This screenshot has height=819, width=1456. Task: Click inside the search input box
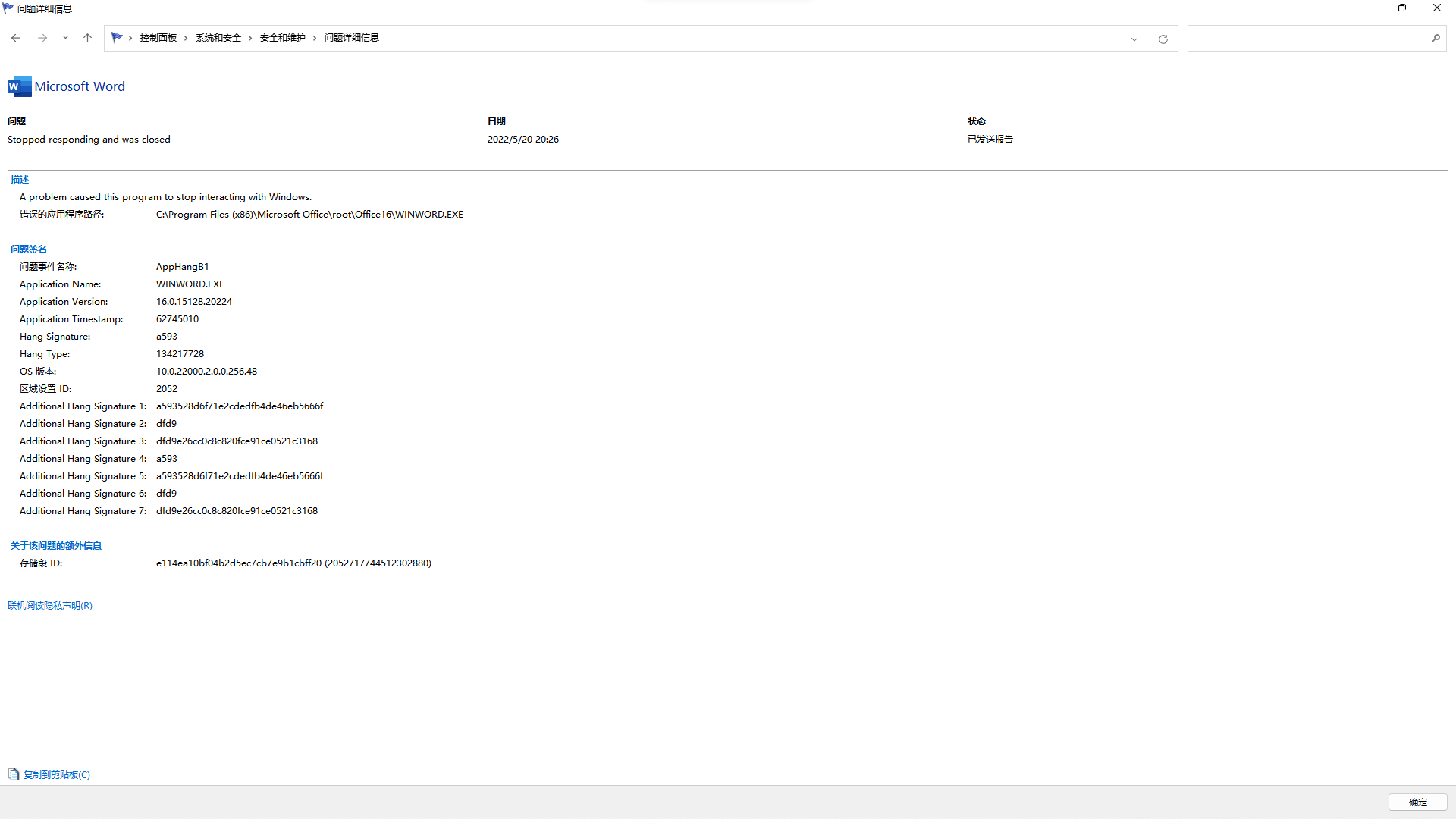coord(1308,38)
